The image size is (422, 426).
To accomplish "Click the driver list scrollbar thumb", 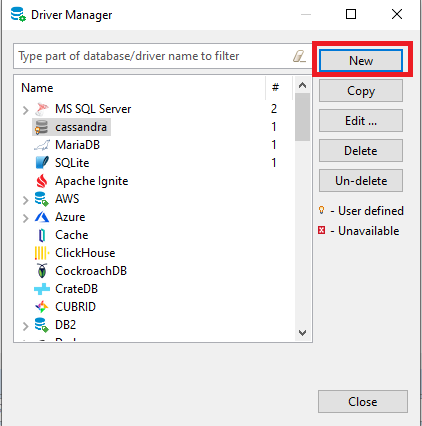I will 303,117.
